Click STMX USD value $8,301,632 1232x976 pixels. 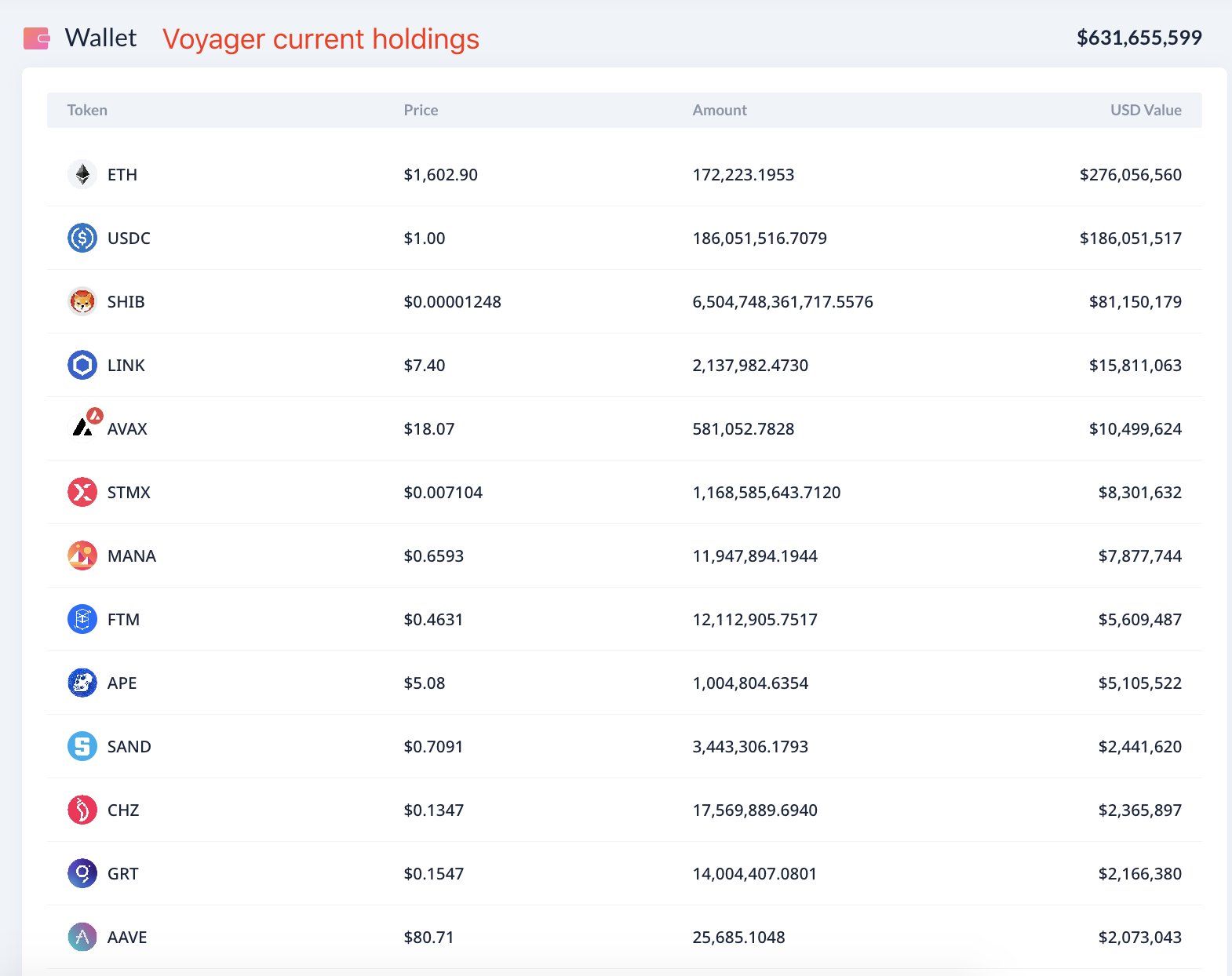(1140, 492)
